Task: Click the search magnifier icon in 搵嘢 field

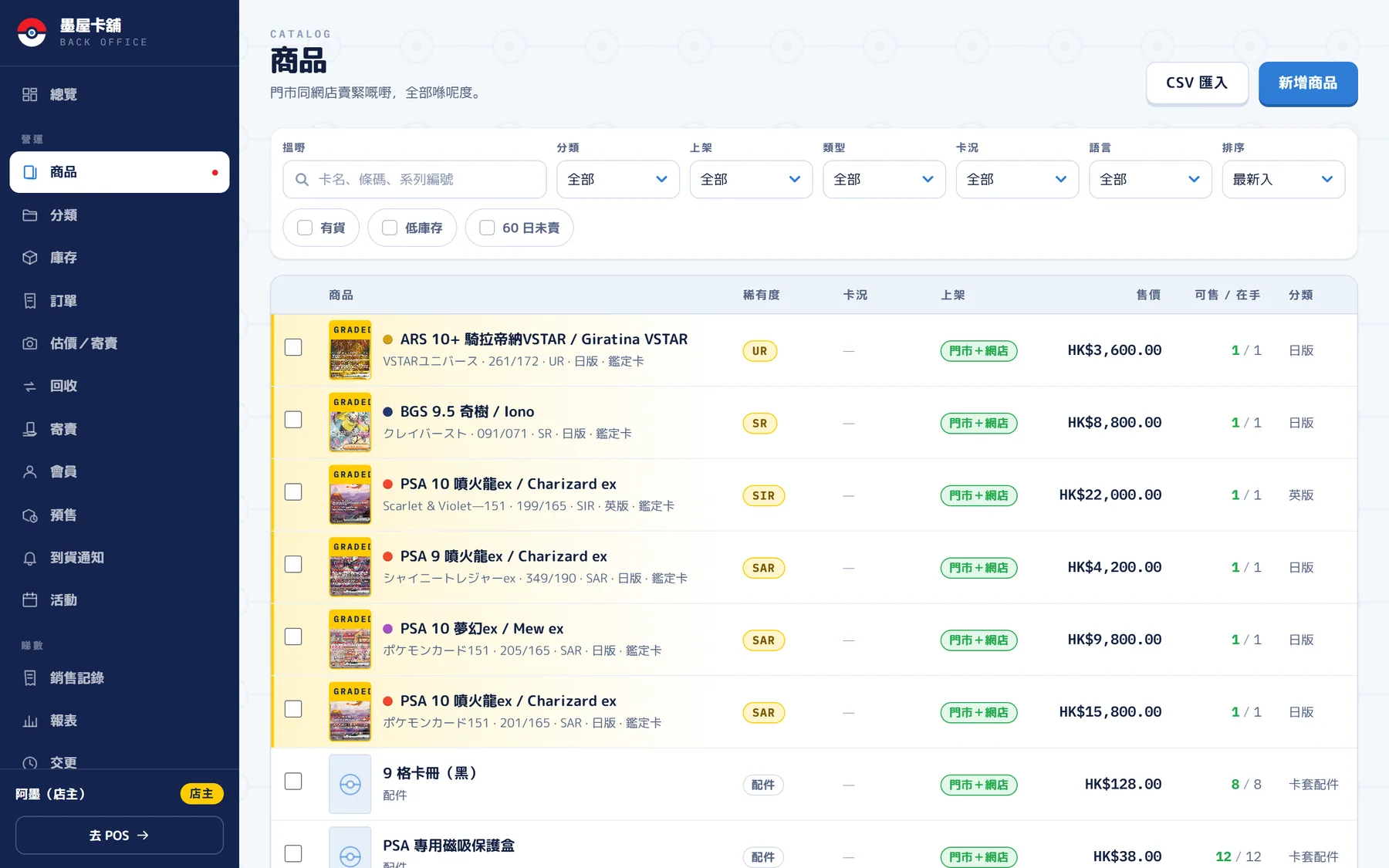Action: (302, 180)
